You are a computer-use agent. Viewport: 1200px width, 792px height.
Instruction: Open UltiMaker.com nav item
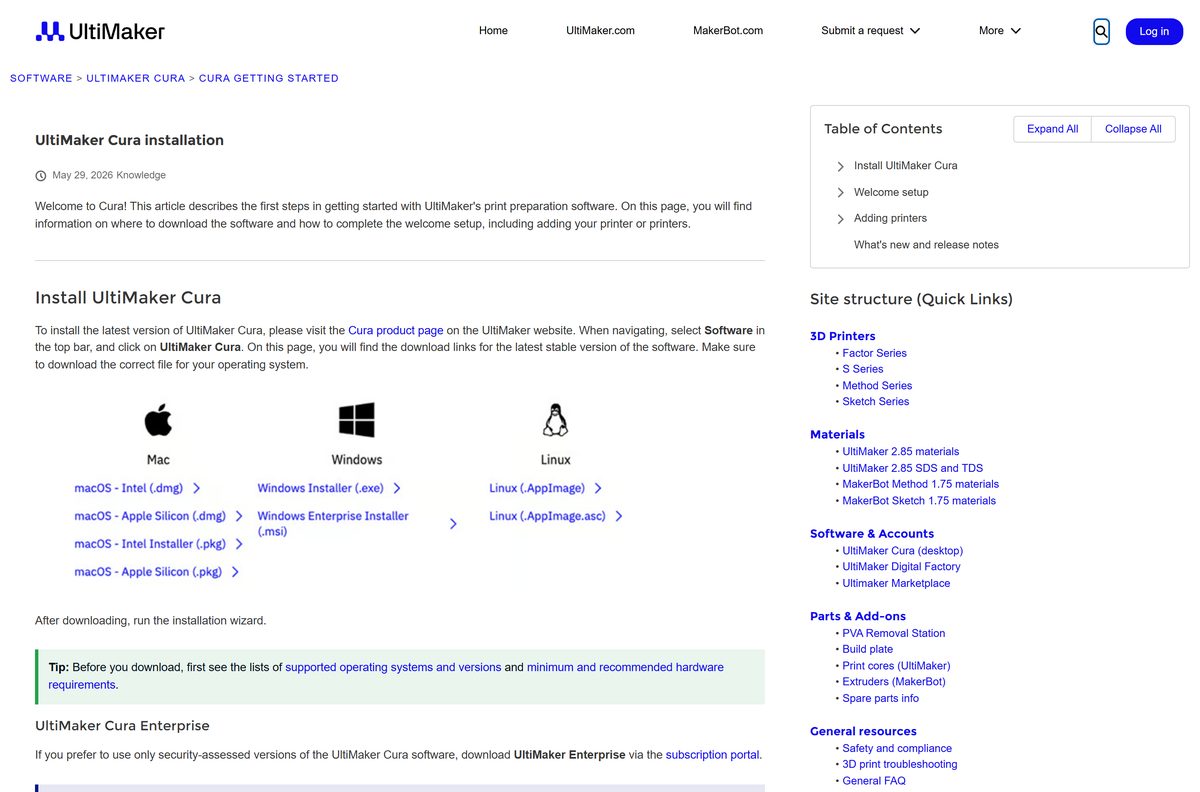[x=600, y=31]
